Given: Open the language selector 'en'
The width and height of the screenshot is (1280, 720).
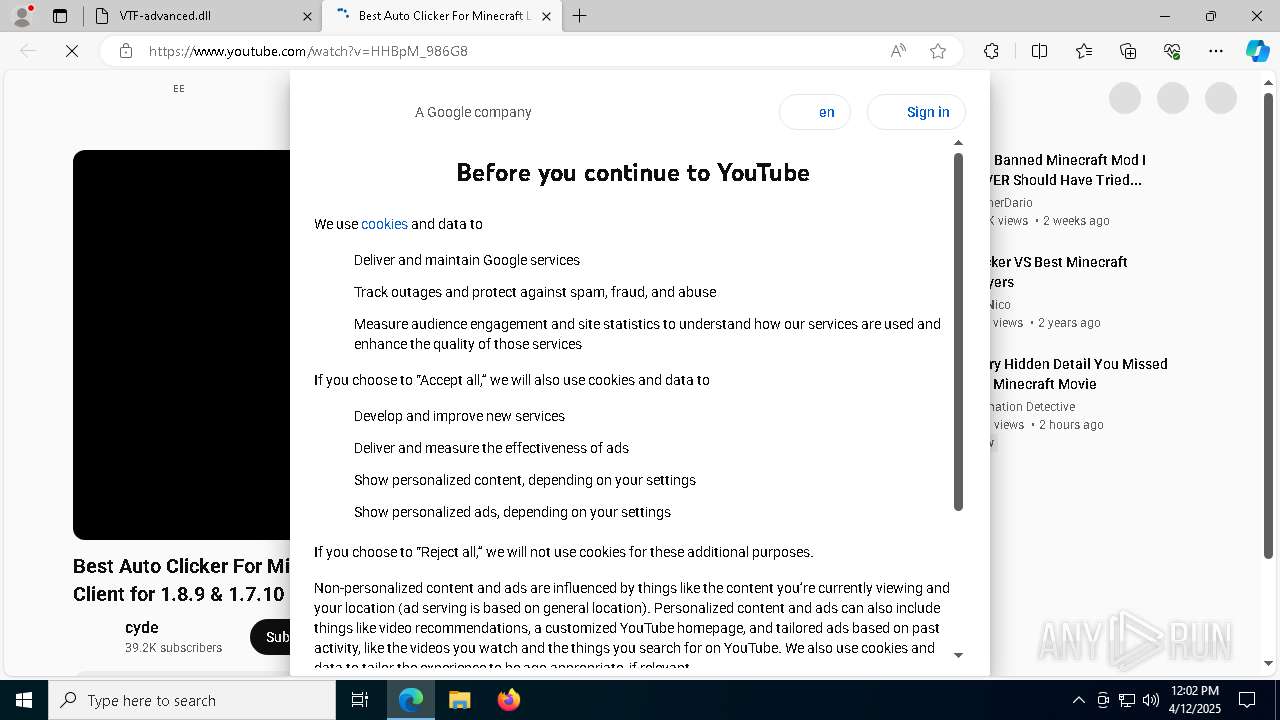Looking at the screenshot, I should [x=815, y=112].
